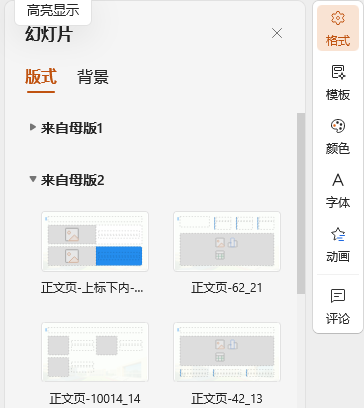Open the 字体 font panel
This screenshot has height=408, width=364.
[x=338, y=191]
